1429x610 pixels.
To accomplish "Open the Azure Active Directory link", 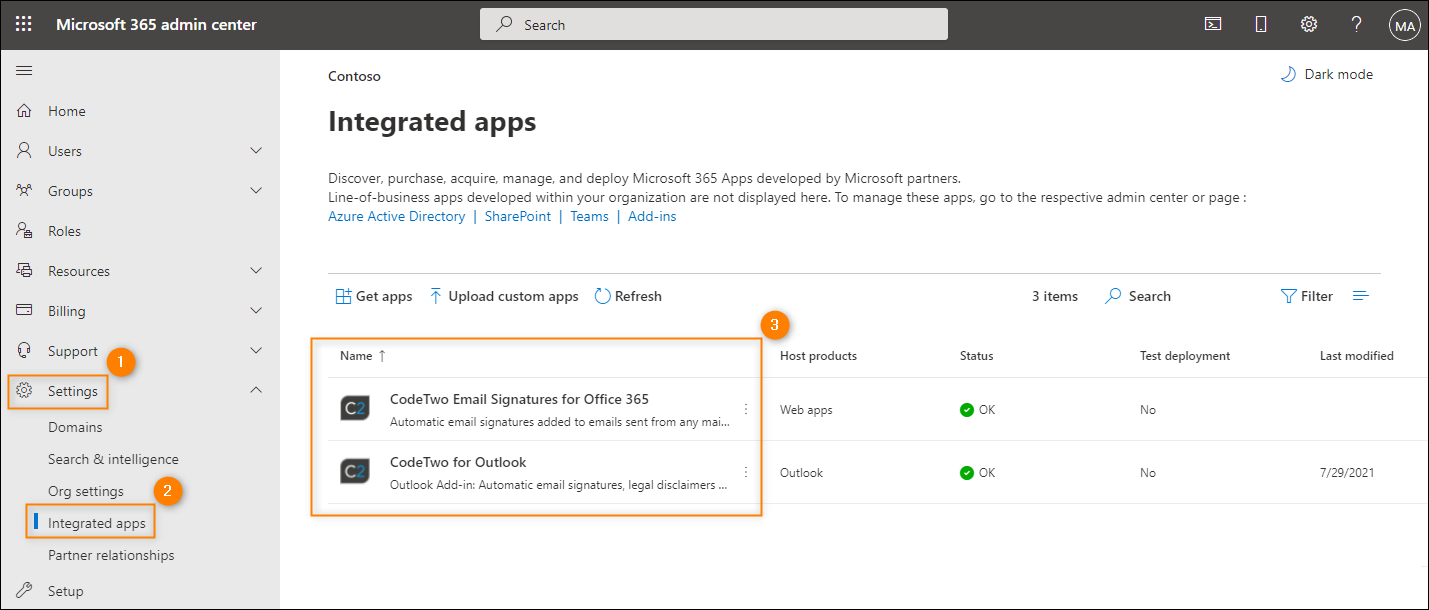I will tap(396, 216).
